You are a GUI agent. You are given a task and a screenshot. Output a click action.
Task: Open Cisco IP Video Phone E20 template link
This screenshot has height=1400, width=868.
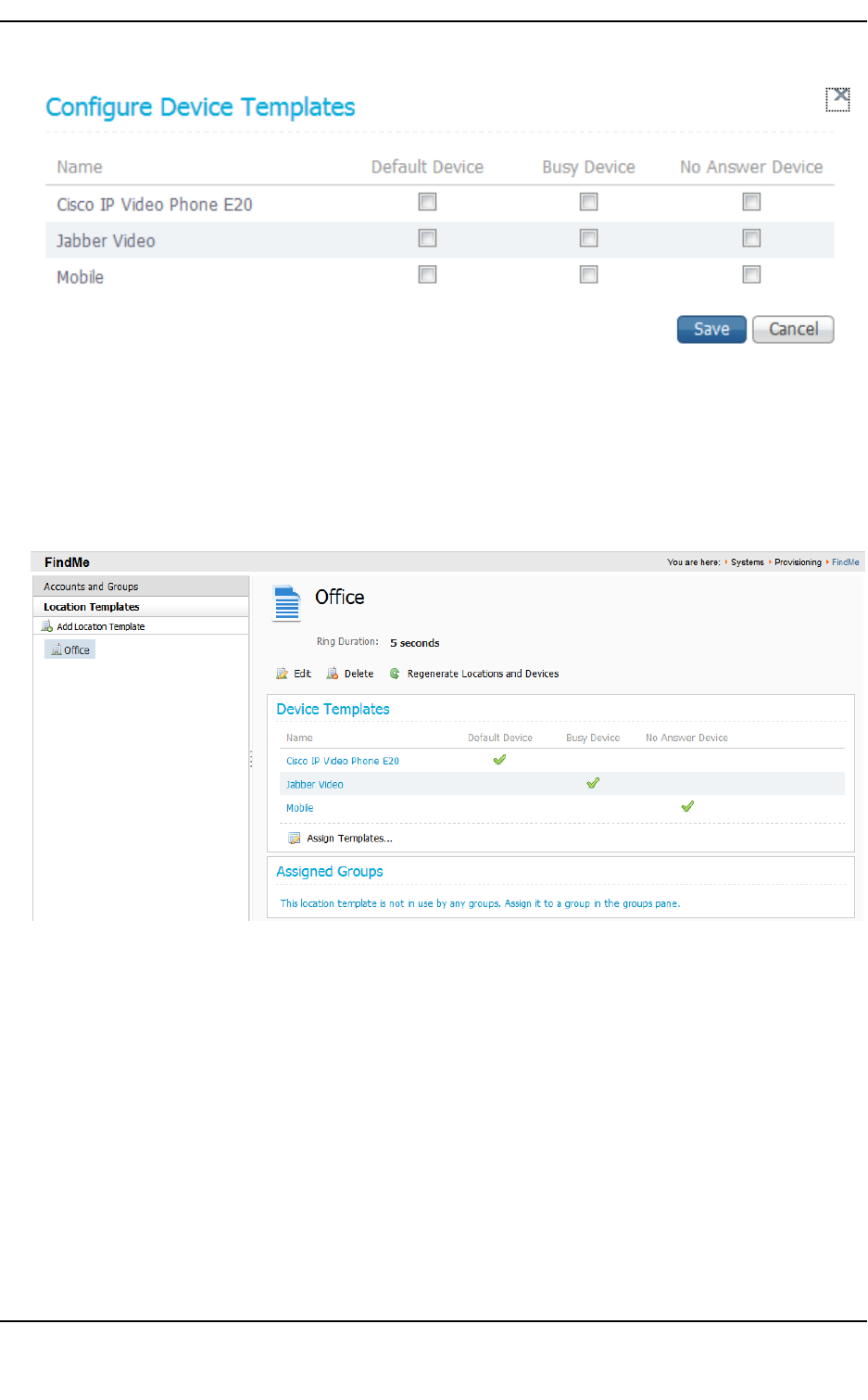click(343, 761)
